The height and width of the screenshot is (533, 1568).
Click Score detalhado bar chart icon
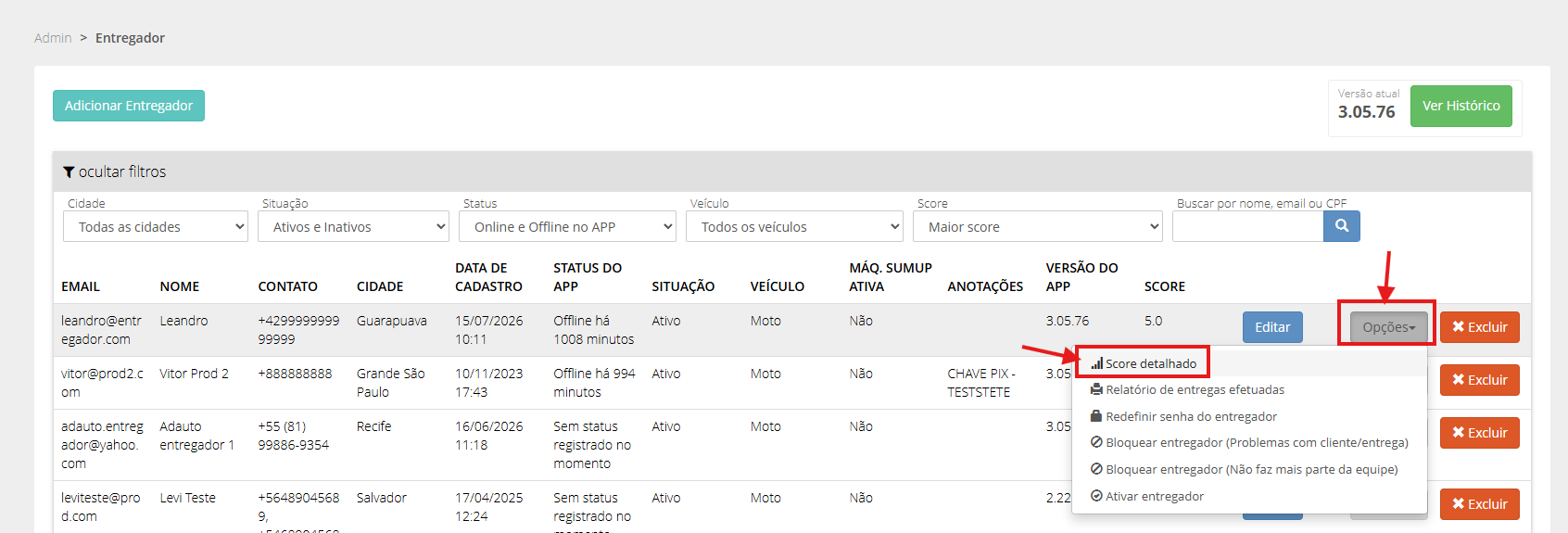(1097, 363)
